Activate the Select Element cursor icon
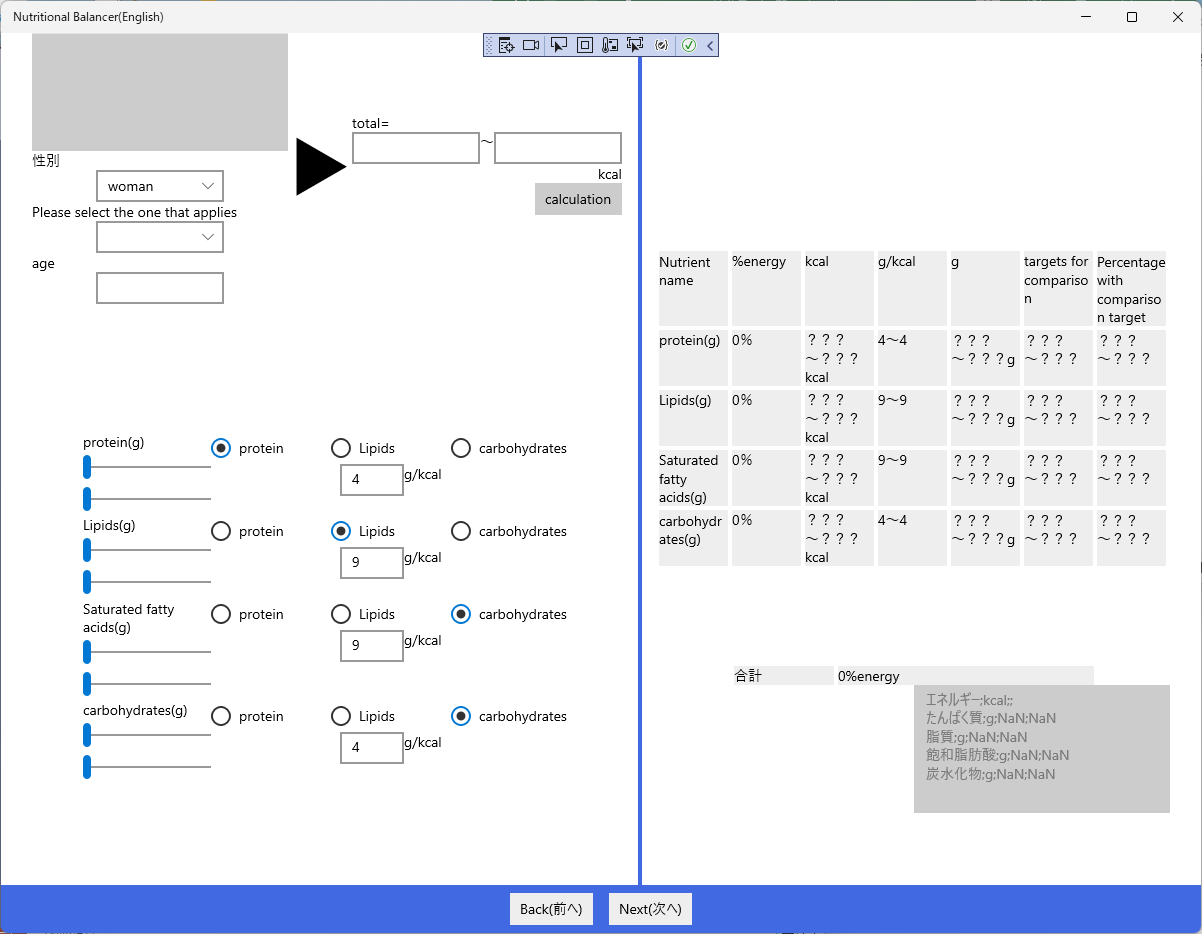This screenshot has height=934, width=1202. coord(559,45)
